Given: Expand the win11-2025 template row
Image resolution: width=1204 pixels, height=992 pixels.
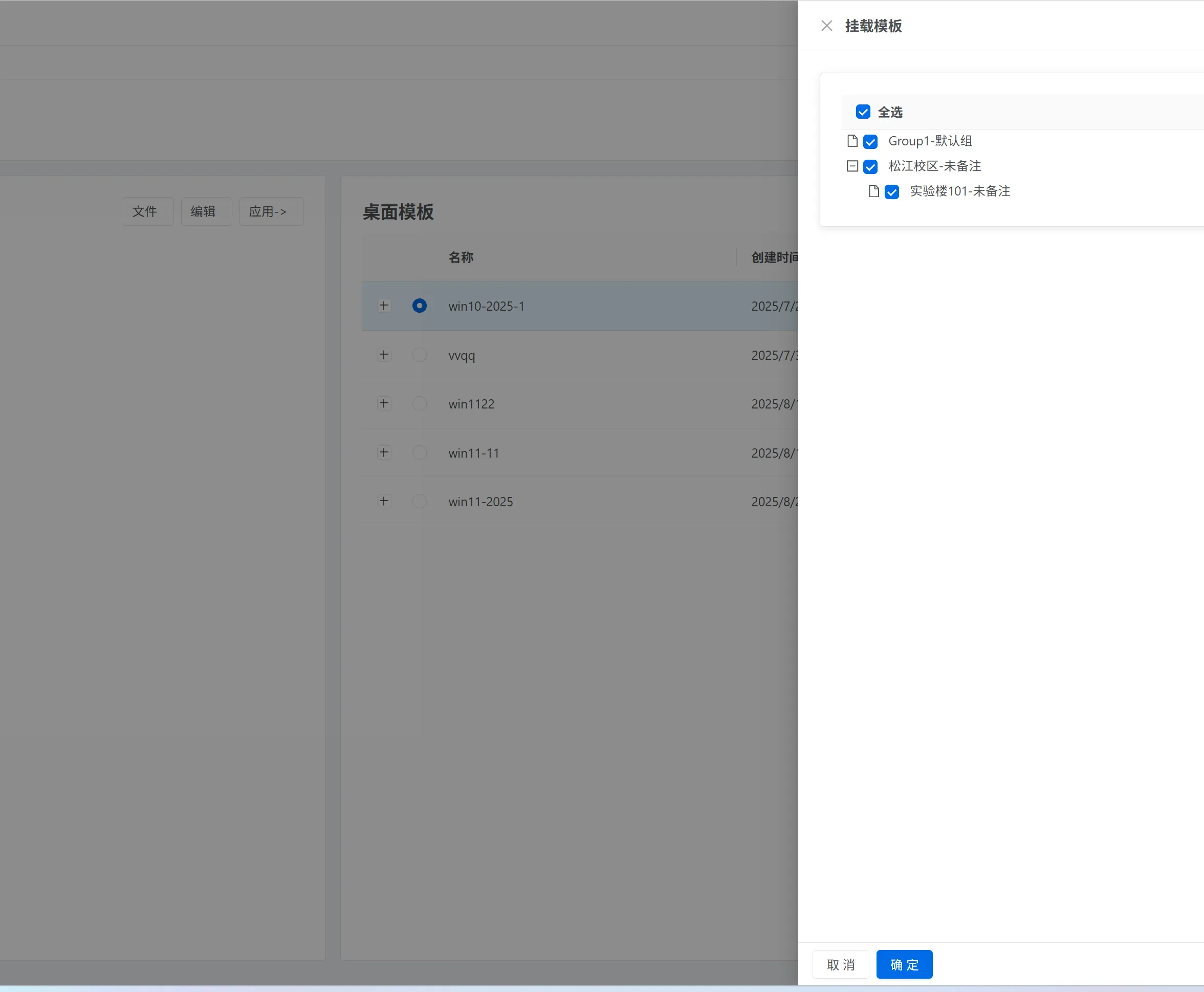Looking at the screenshot, I should tap(384, 501).
